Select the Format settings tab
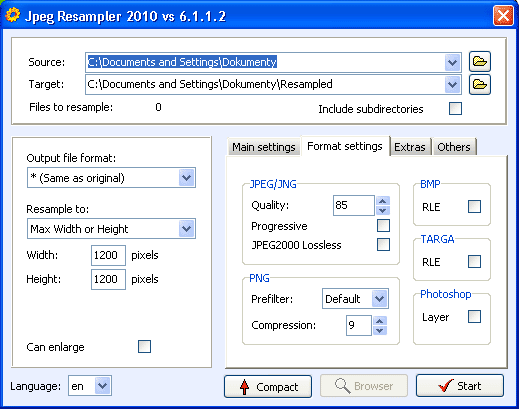This screenshot has width=519, height=409. click(345, 146)
